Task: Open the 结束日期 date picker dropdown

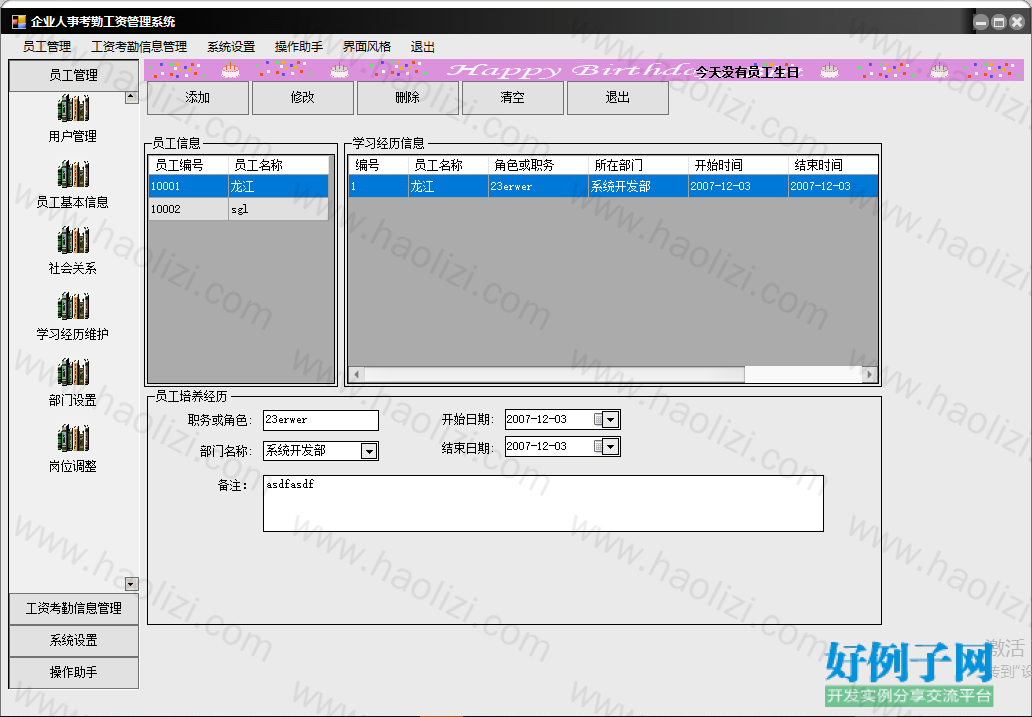Action: (x=611, y=446)
